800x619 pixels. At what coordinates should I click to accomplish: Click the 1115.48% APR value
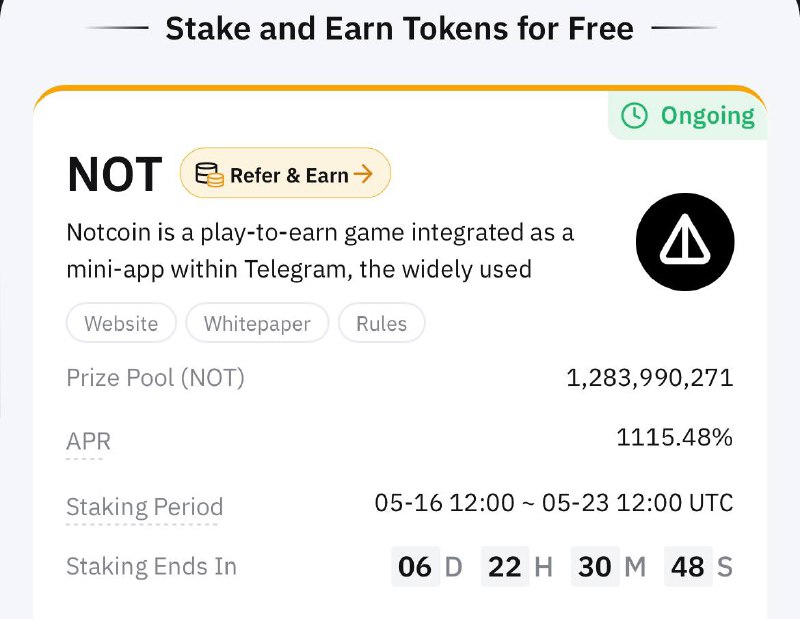click(674, 437)
